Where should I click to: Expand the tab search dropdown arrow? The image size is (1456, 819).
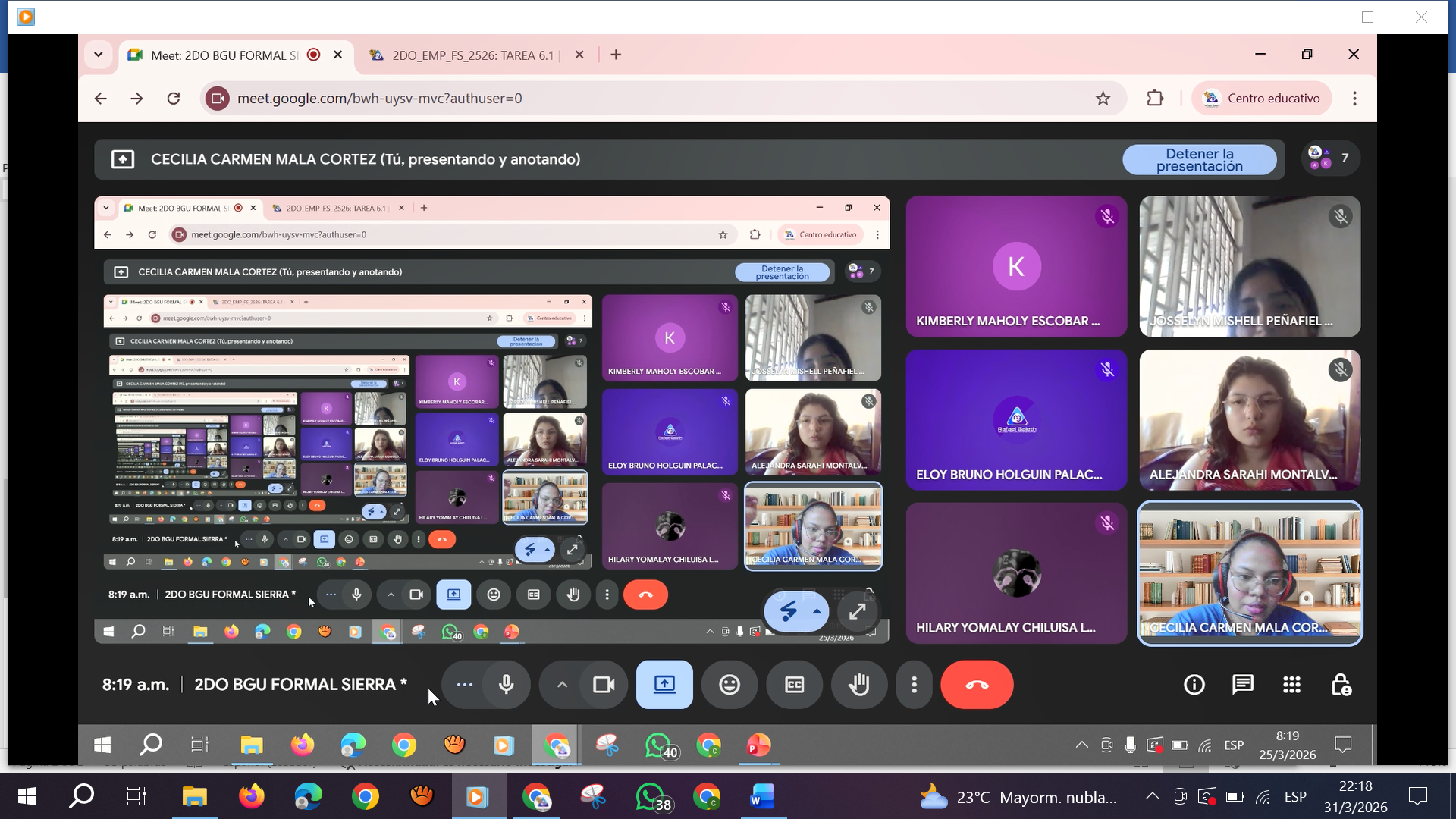(99, 55)
